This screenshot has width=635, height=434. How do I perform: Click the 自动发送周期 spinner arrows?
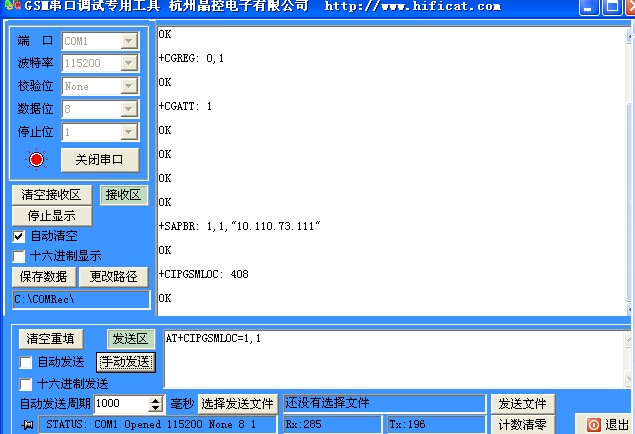click(x=156, y=404)
